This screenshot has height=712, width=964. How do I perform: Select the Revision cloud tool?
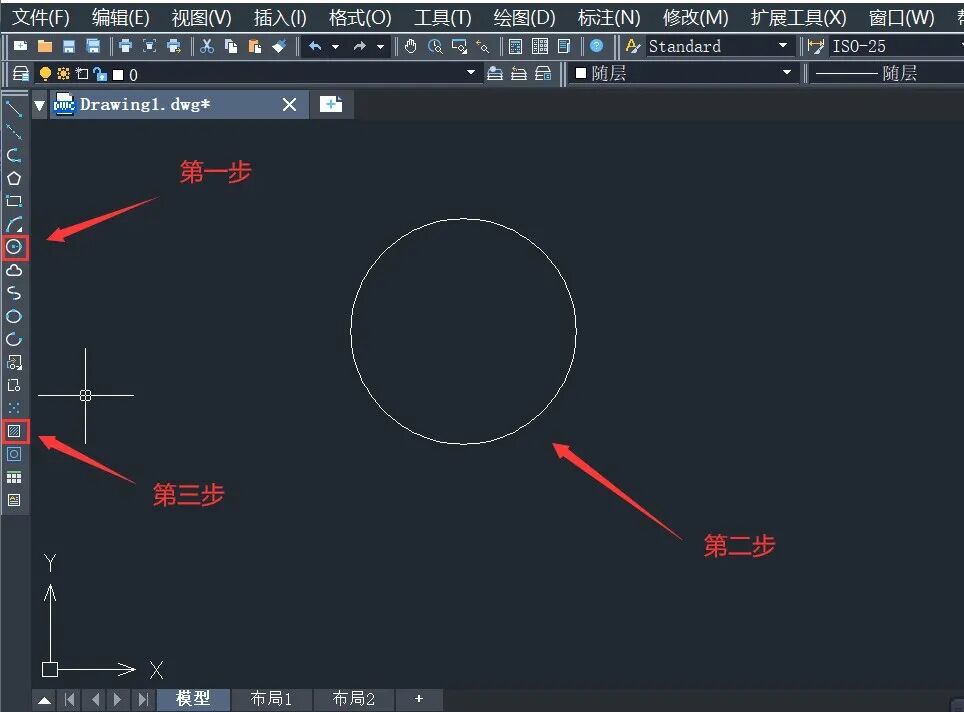tap(14, 271)
